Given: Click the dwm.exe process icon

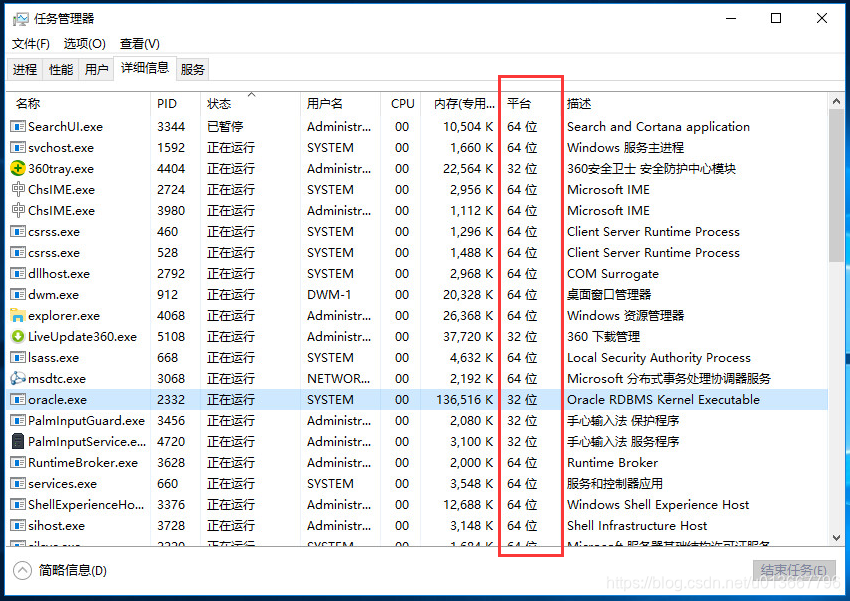Looking at the screenshot, I should (x=18, y=294).
